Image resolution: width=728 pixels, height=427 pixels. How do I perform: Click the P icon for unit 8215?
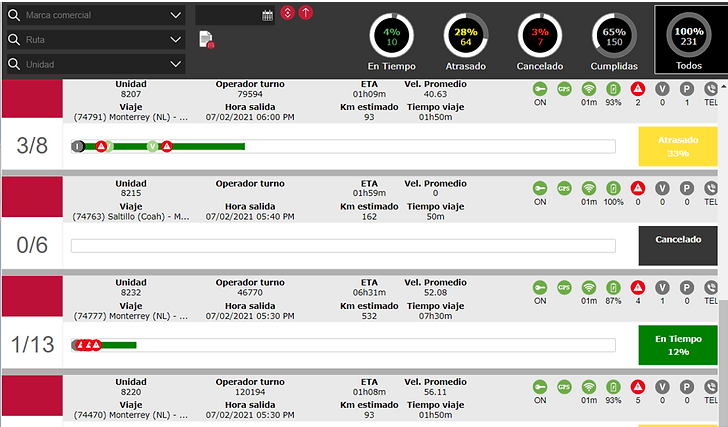pyautogui.click(x=687, y=188)
